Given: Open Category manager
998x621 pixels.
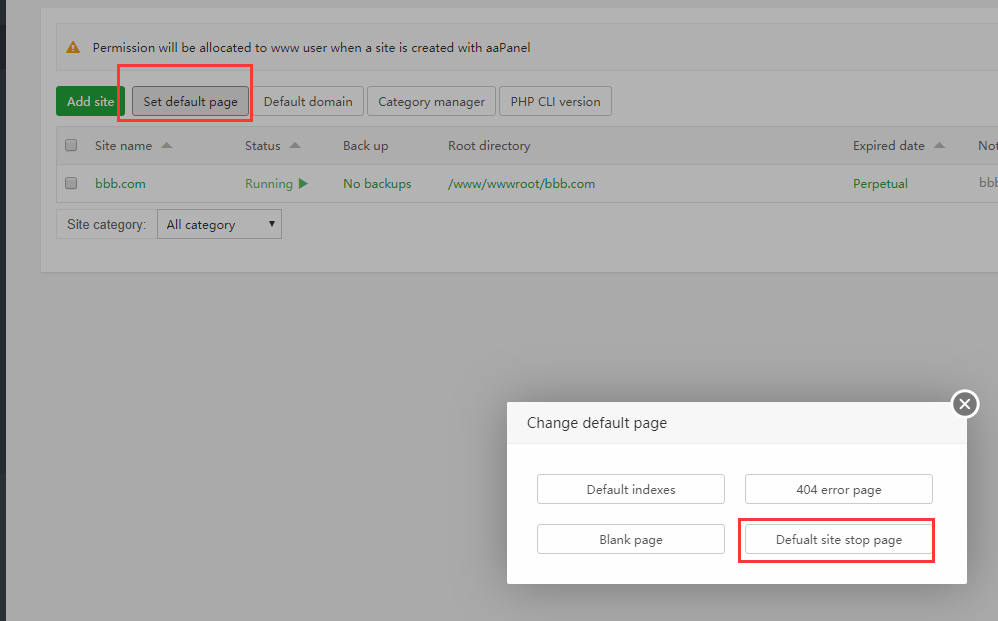Looking at the screenshot, I should [431, 101].
